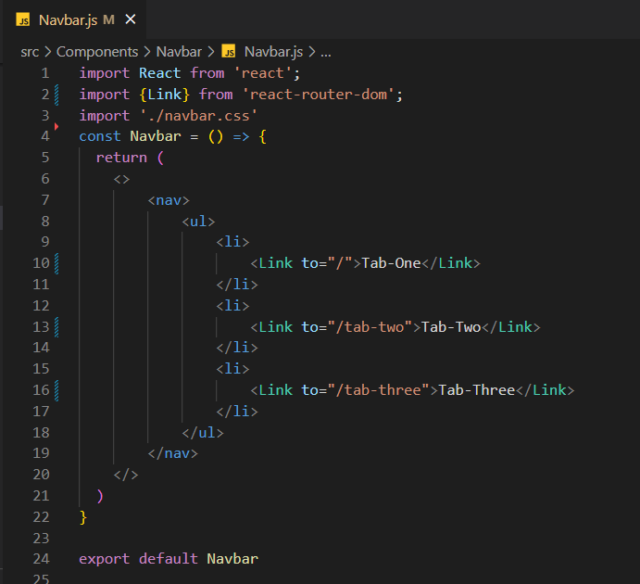
Task: Click Navbar in the export default statement
Action: pyautogui.click(x=232, y=558)
